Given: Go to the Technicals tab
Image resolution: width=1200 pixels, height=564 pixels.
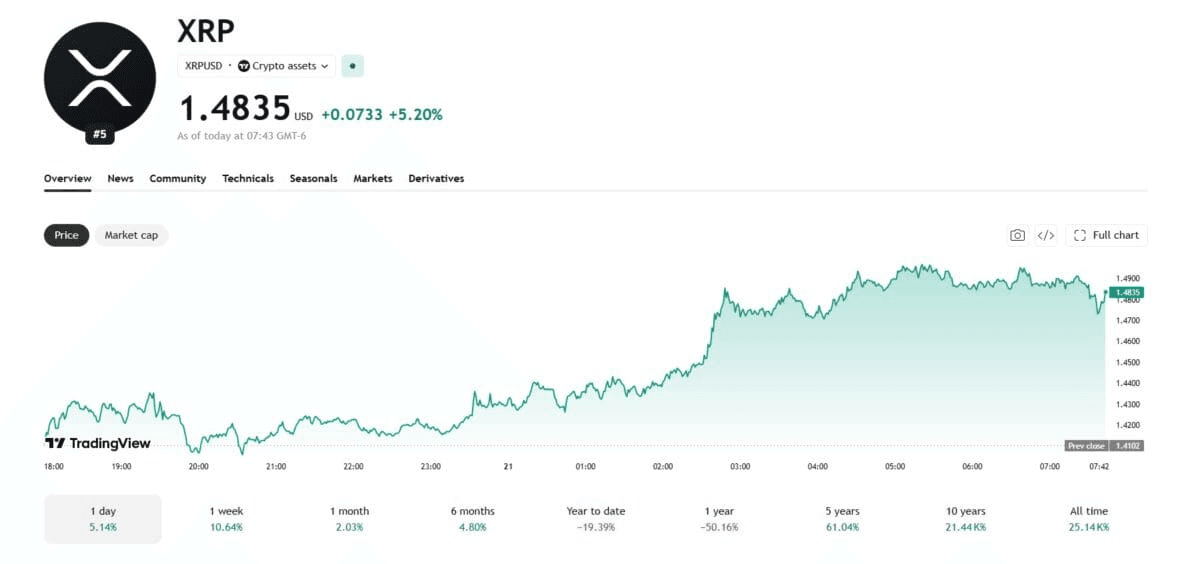Looking at the screenshot, I should click(248, 178).
